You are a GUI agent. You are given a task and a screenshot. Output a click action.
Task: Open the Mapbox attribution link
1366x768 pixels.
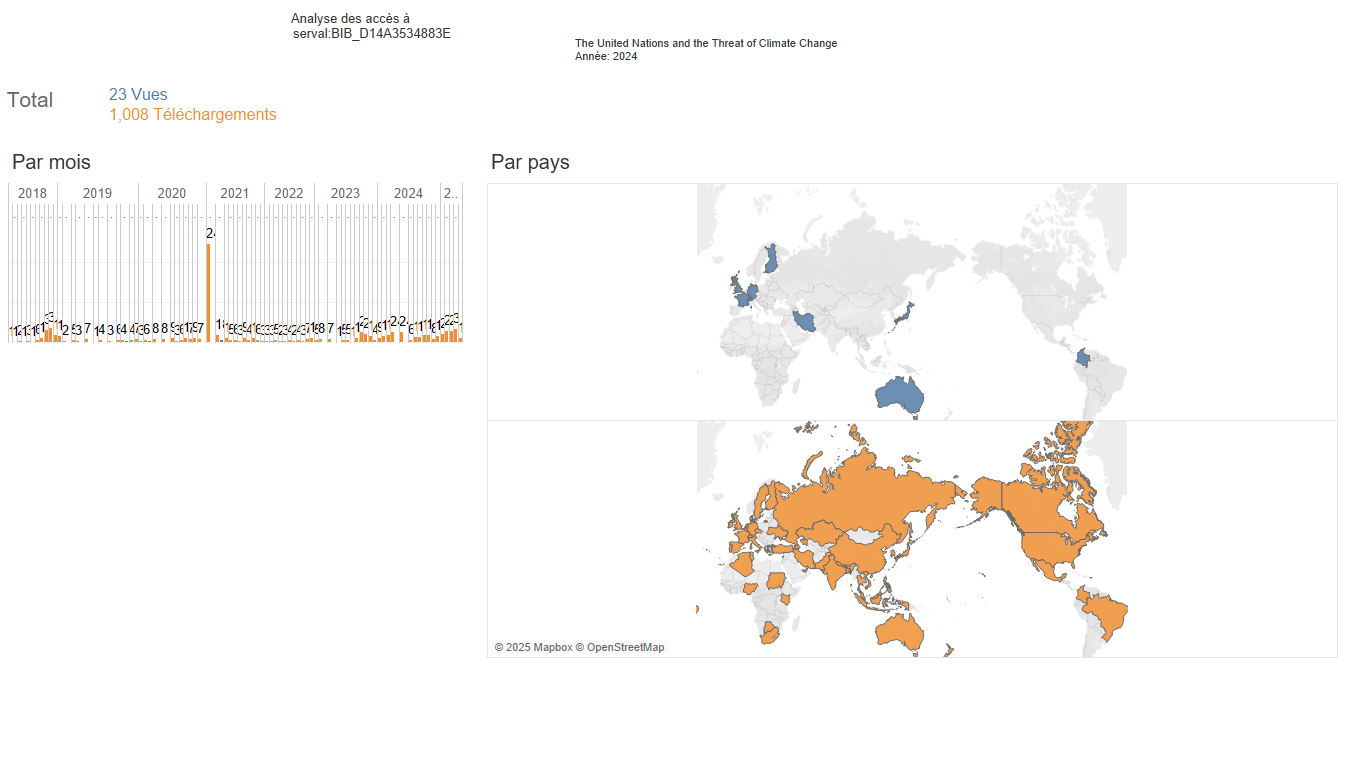point(533,647)
